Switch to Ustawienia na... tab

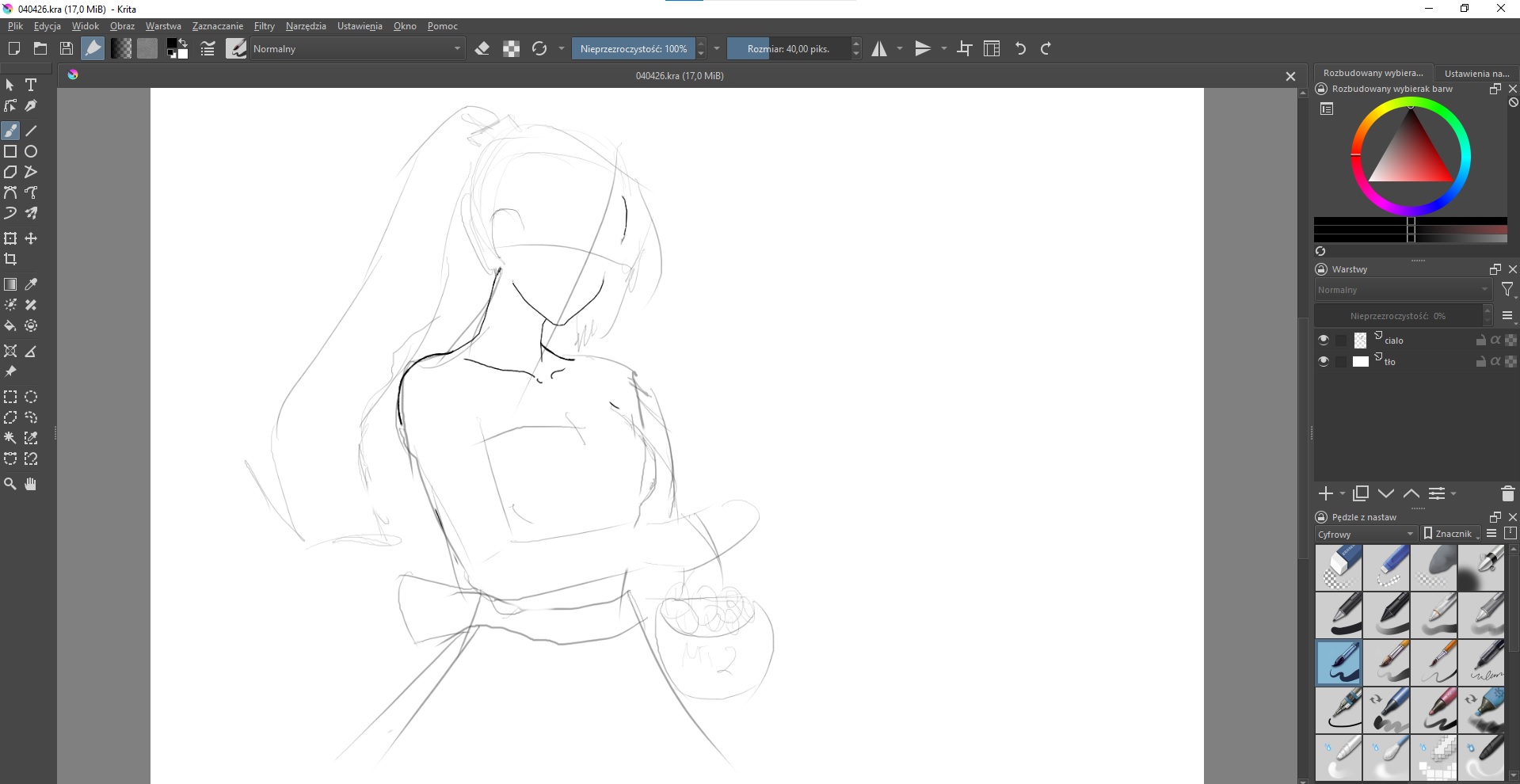[1476, 73]
